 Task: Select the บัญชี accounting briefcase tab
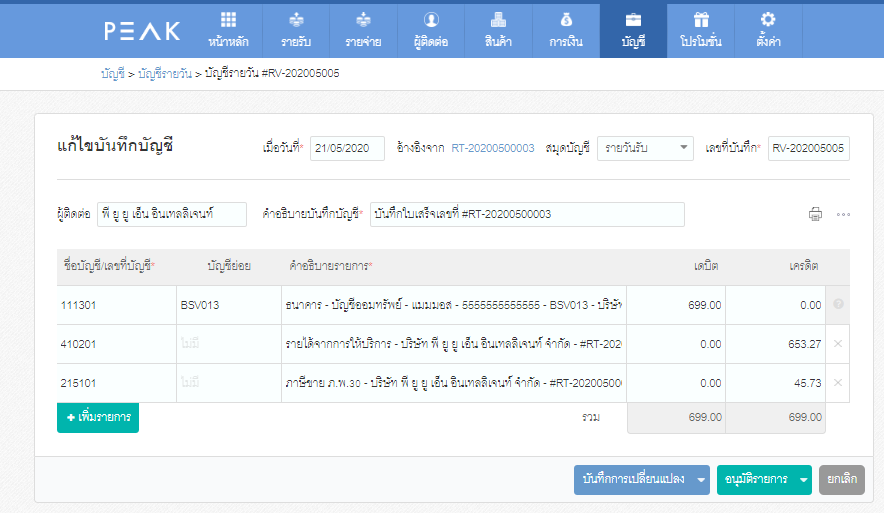click(x=633, y=30)
